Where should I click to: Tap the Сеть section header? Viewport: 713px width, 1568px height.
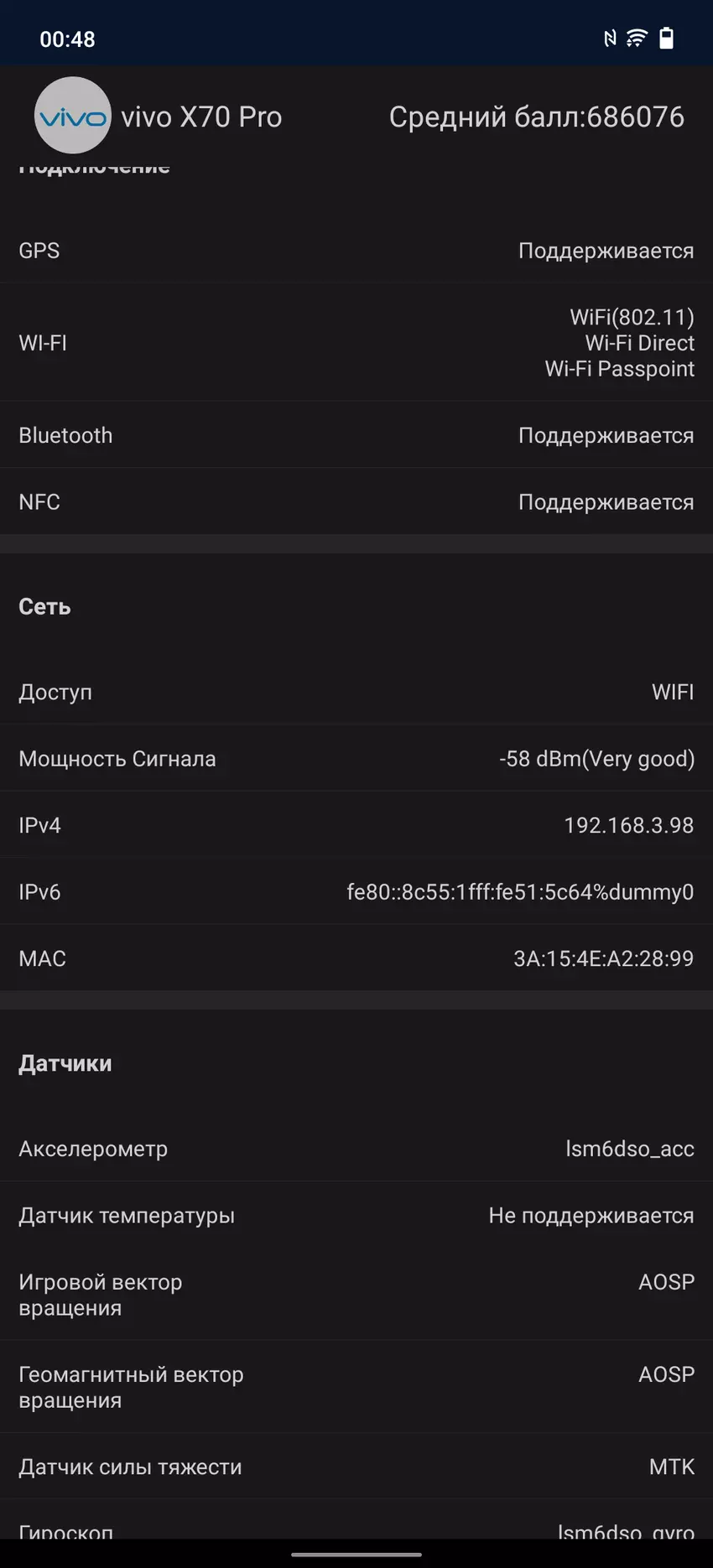click(45, 606)
